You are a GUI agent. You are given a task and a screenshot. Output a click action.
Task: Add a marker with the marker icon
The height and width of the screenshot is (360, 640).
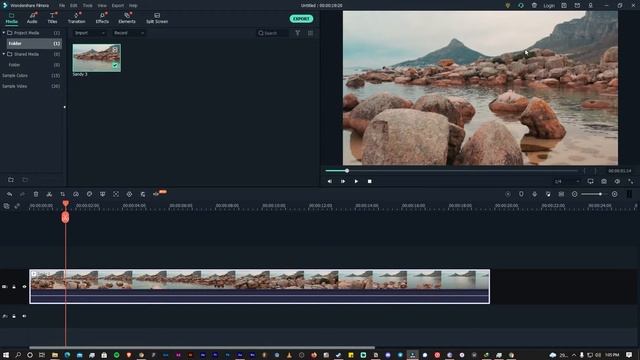tap(521, 194)
